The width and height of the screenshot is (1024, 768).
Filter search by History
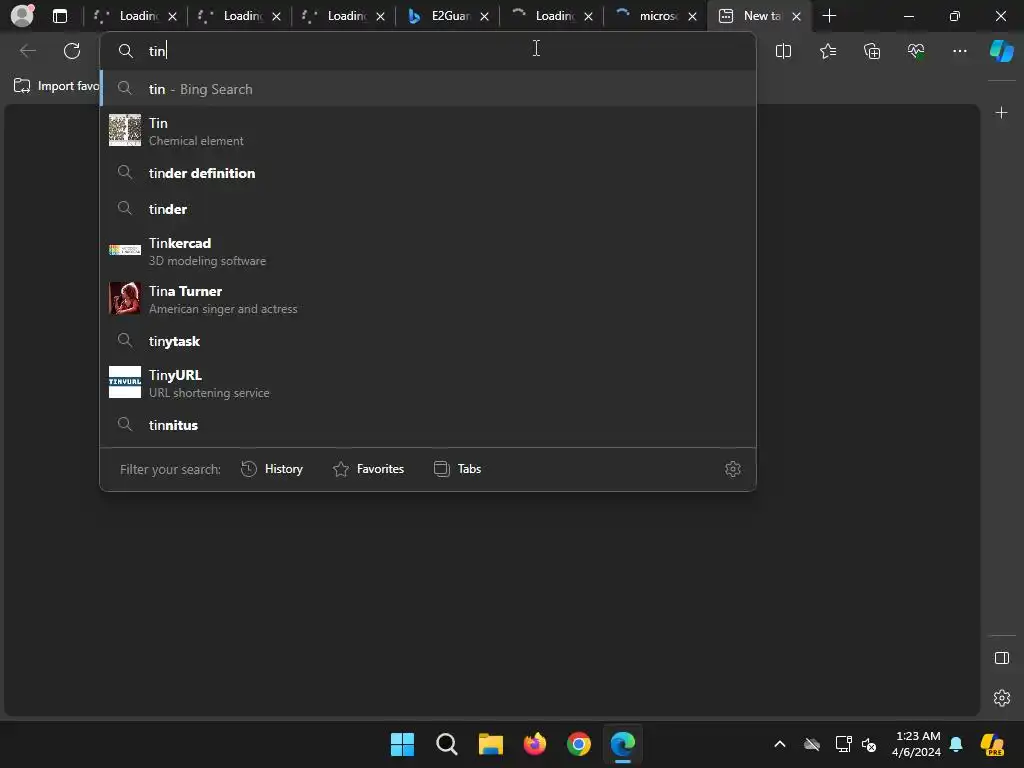[272, 469]
